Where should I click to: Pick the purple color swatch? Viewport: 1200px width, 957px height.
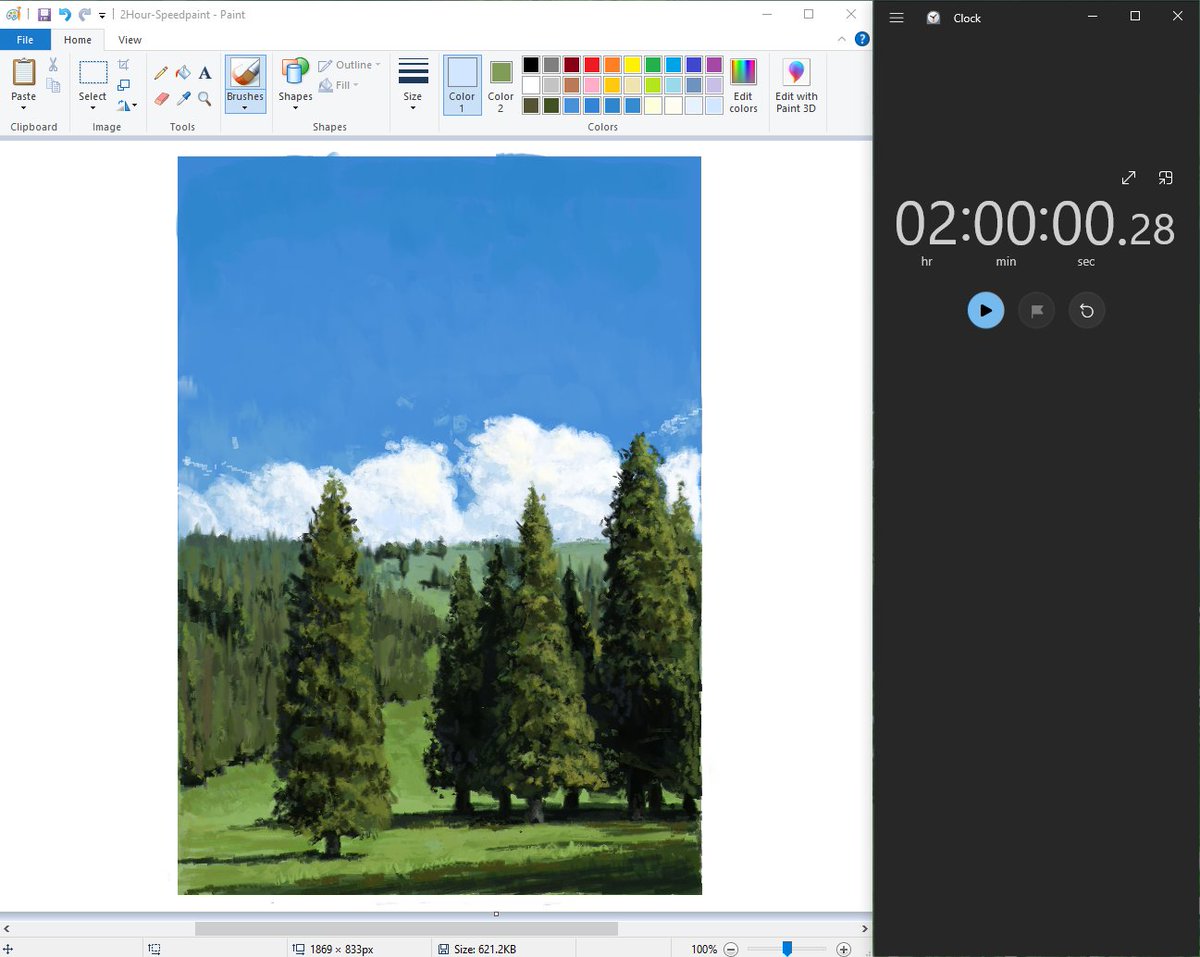click(x=714, y=65)
